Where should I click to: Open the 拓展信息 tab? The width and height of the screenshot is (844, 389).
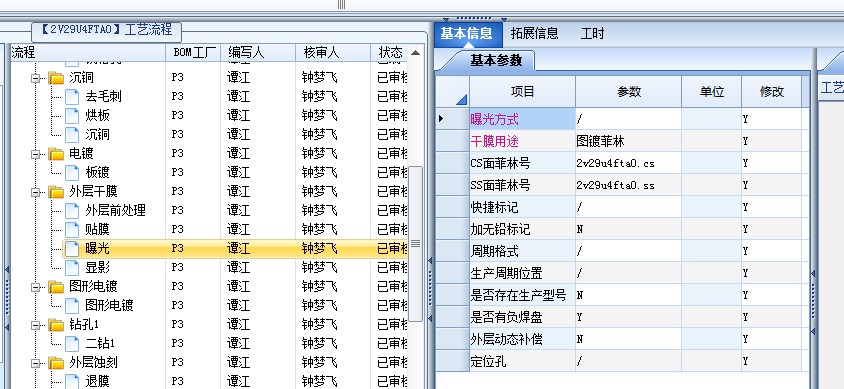534,33
